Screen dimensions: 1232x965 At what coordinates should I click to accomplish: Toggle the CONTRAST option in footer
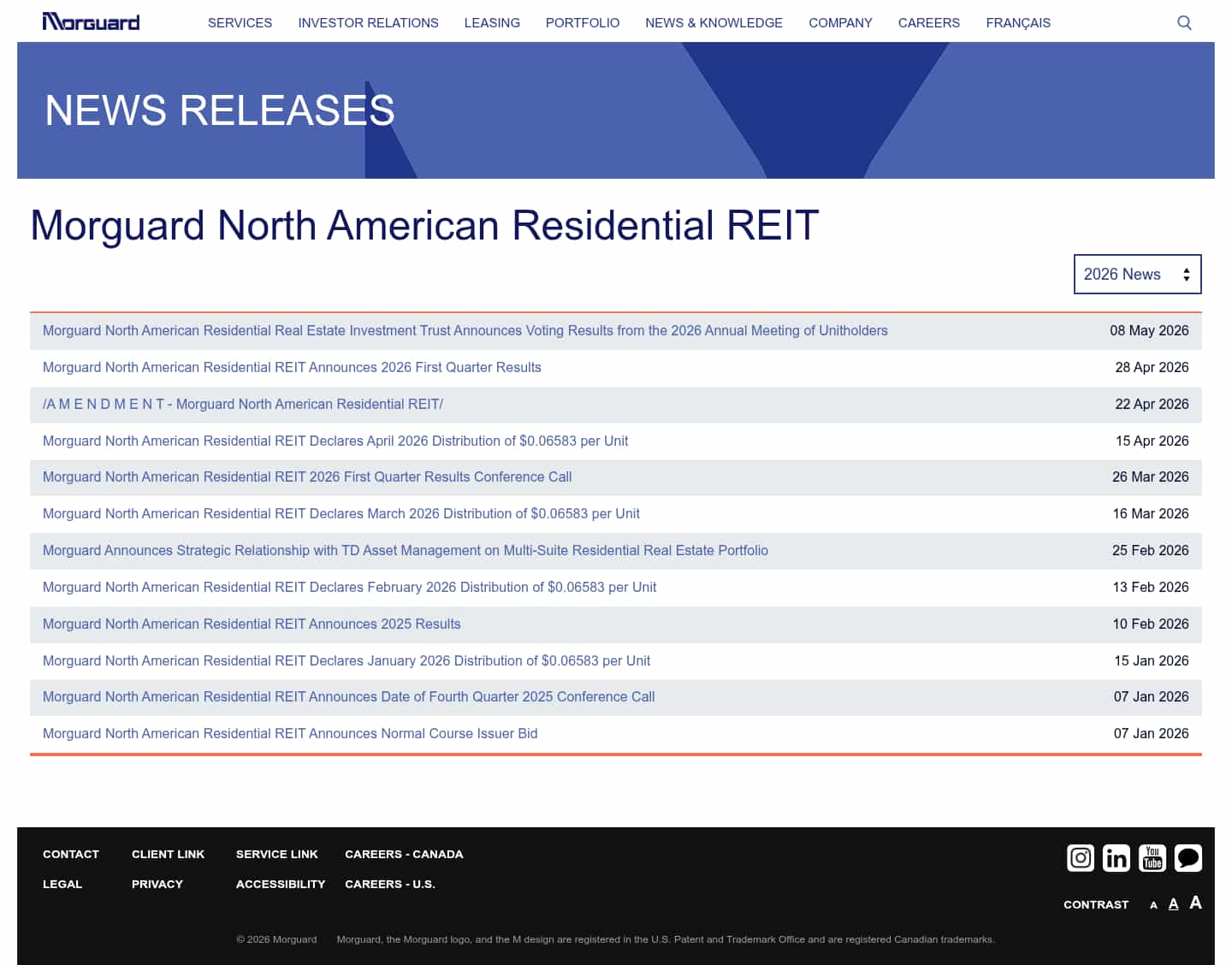click(x=1096, y=904)
